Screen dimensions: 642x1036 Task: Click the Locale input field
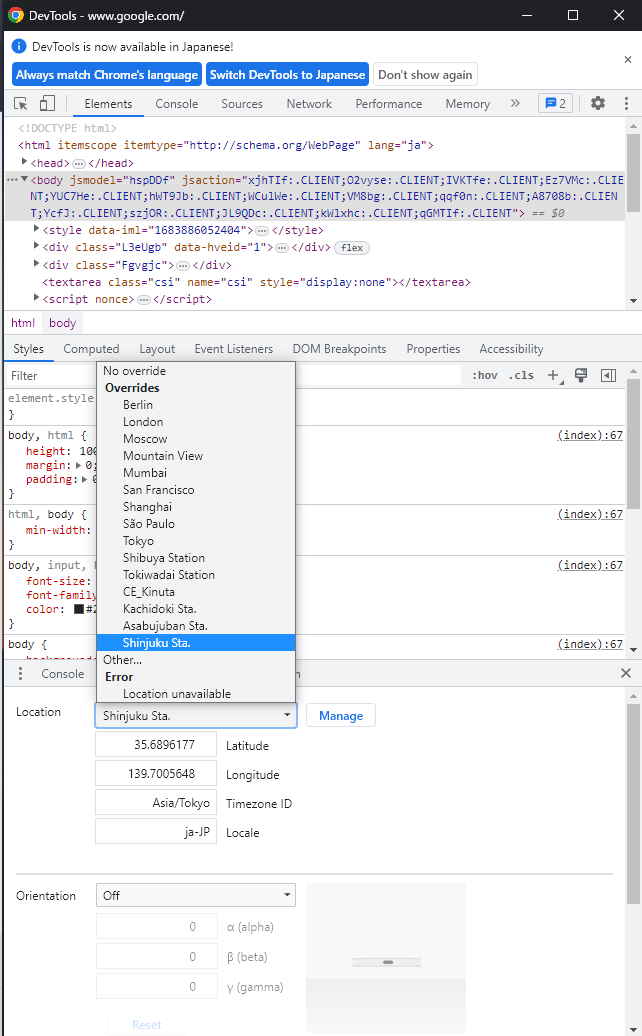[156, 832]
